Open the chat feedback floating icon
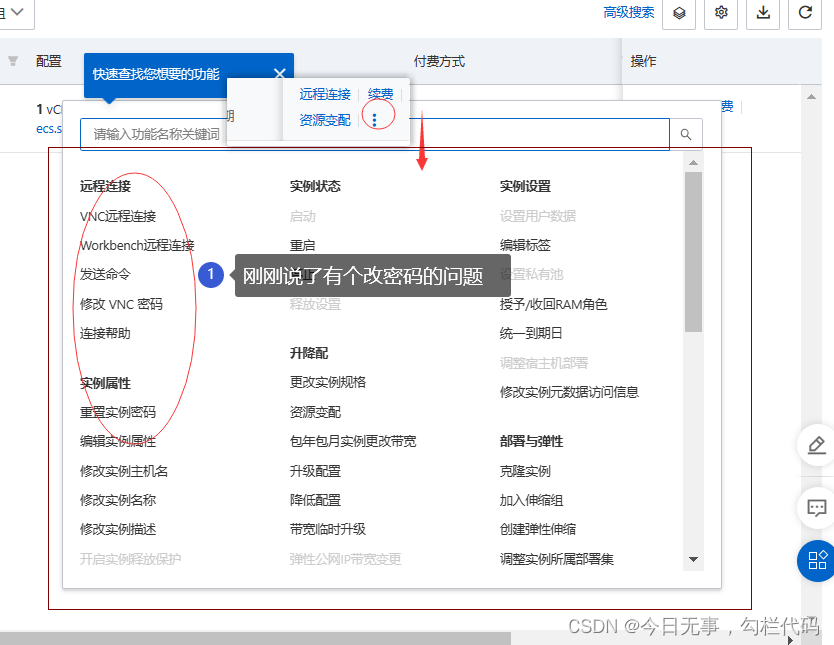 816,508
